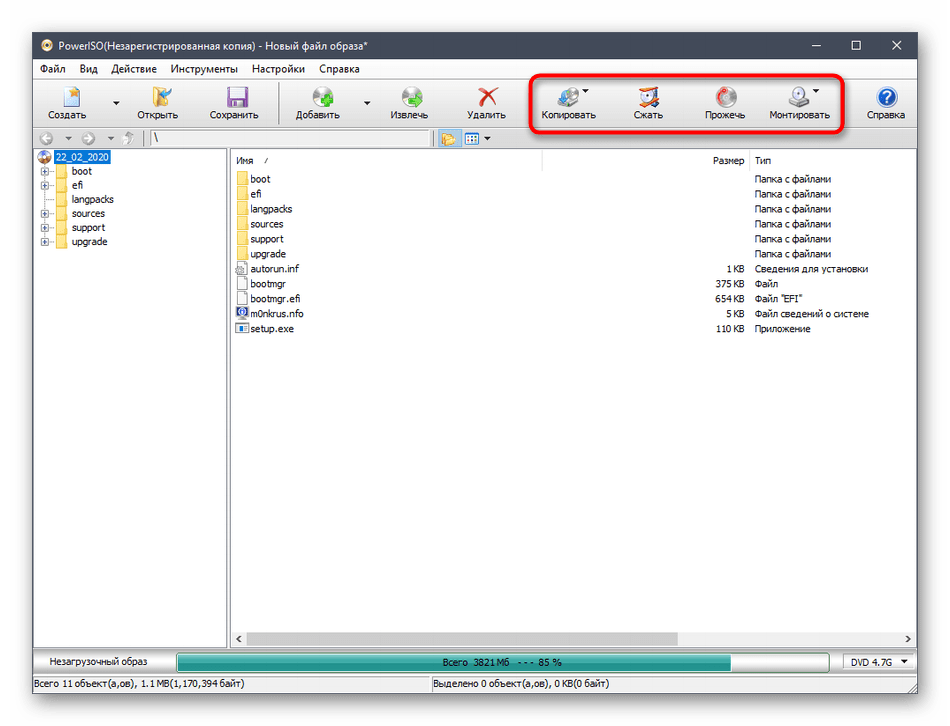
Task: Compress the image with the Сжать icon
Action: 648,99
